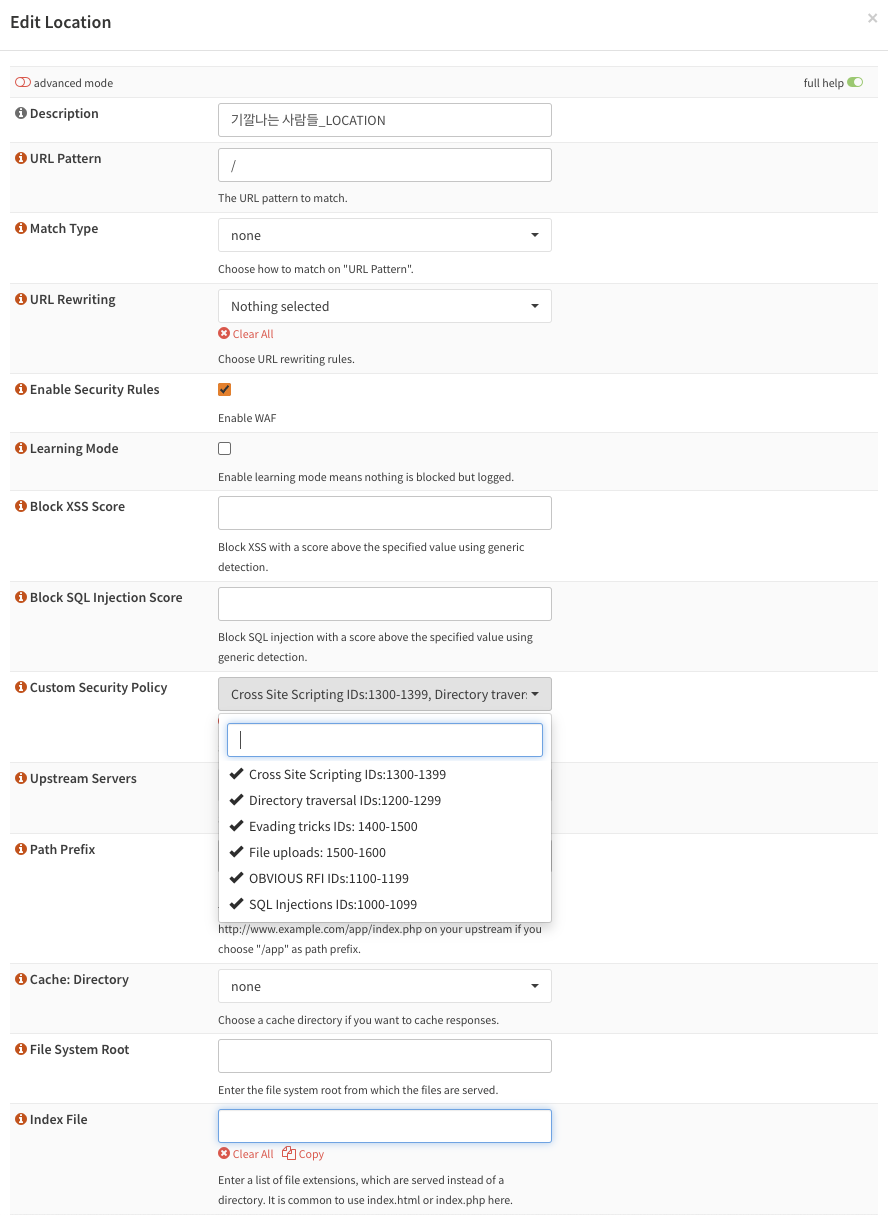Click info icon next to Custom Security Policy
This screenshot has width=888, height=1215.
click(21, 688)
